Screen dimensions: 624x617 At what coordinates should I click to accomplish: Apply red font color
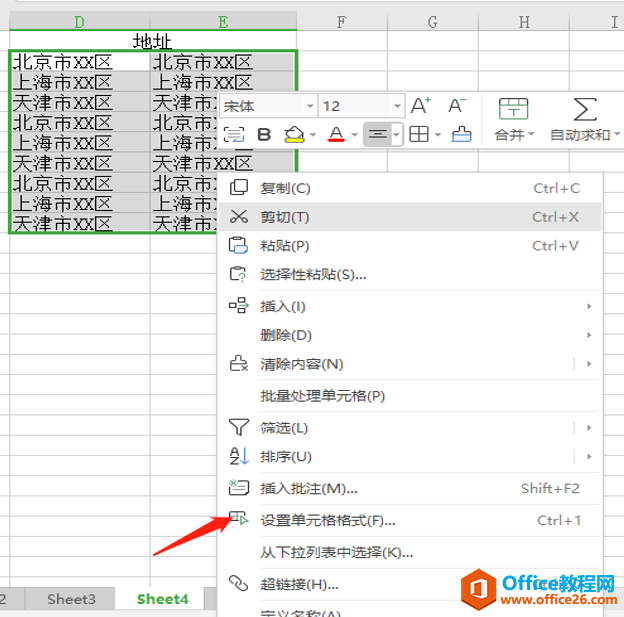coord(336,135)
